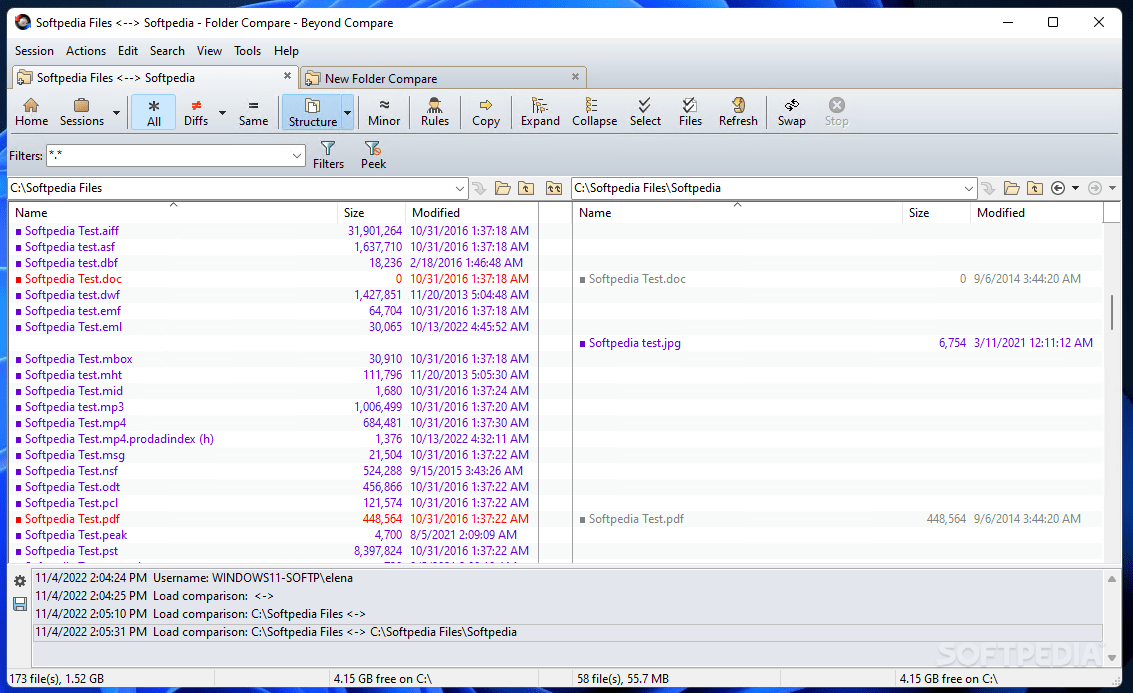Click the both-sides up-level folder icon
This screenshot has height=693, width=1133.
pos(553,188)
